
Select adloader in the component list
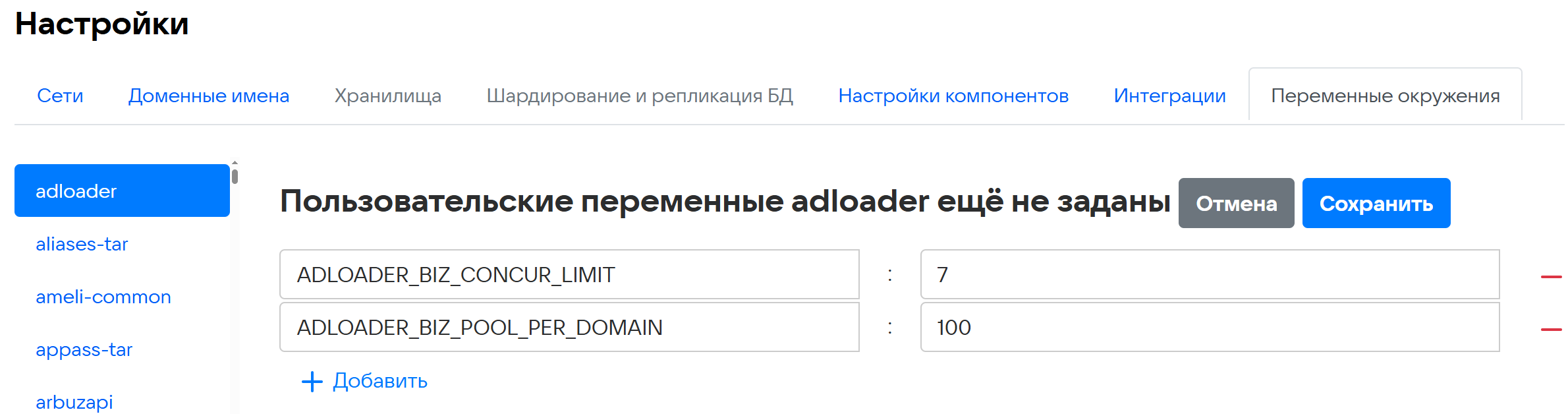pyautogui.click(x=122, y=191)
